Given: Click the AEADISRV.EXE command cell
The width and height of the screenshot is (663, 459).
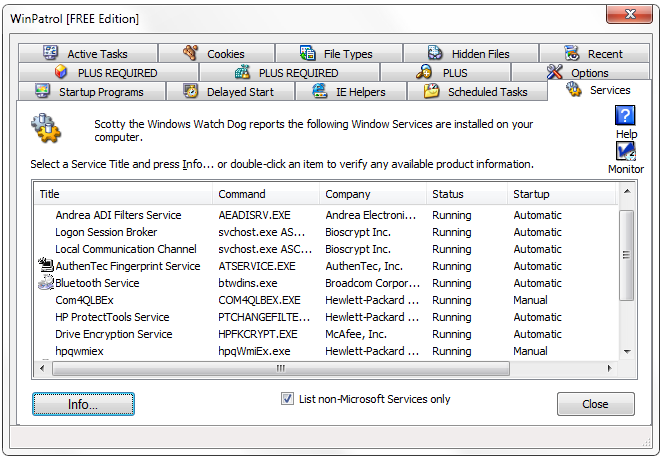Looking at the screenshot, I should [255, 215].
